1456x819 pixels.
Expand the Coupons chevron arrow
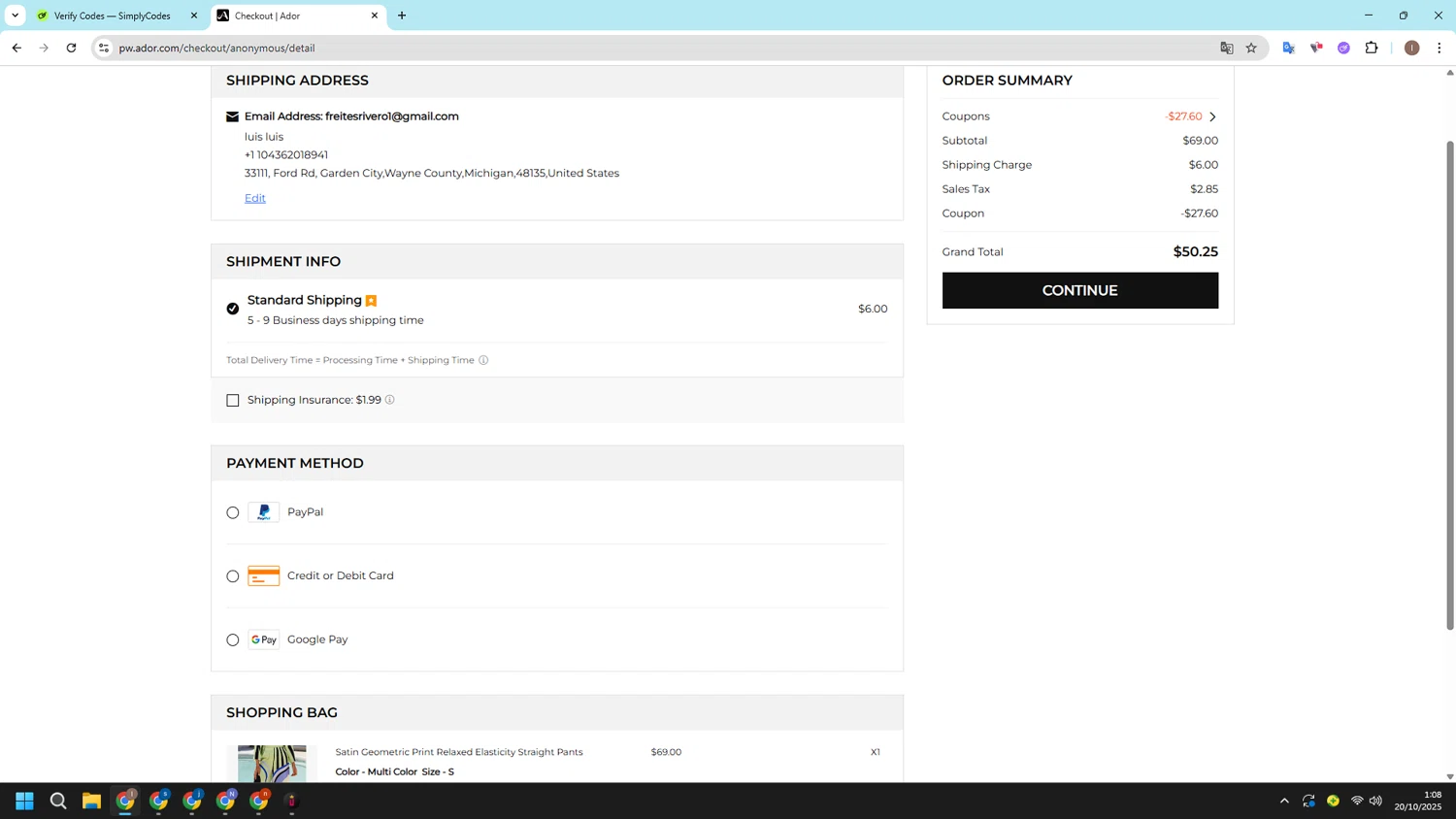[1212, 116]
